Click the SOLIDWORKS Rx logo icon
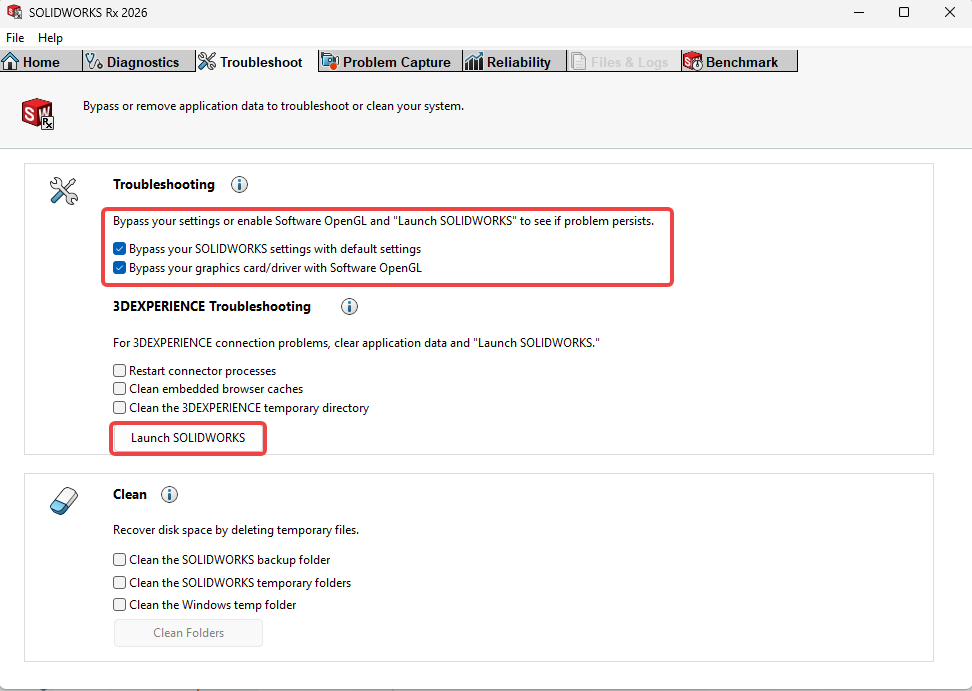This screenshot has width=972, height=691. coord(38,113)
